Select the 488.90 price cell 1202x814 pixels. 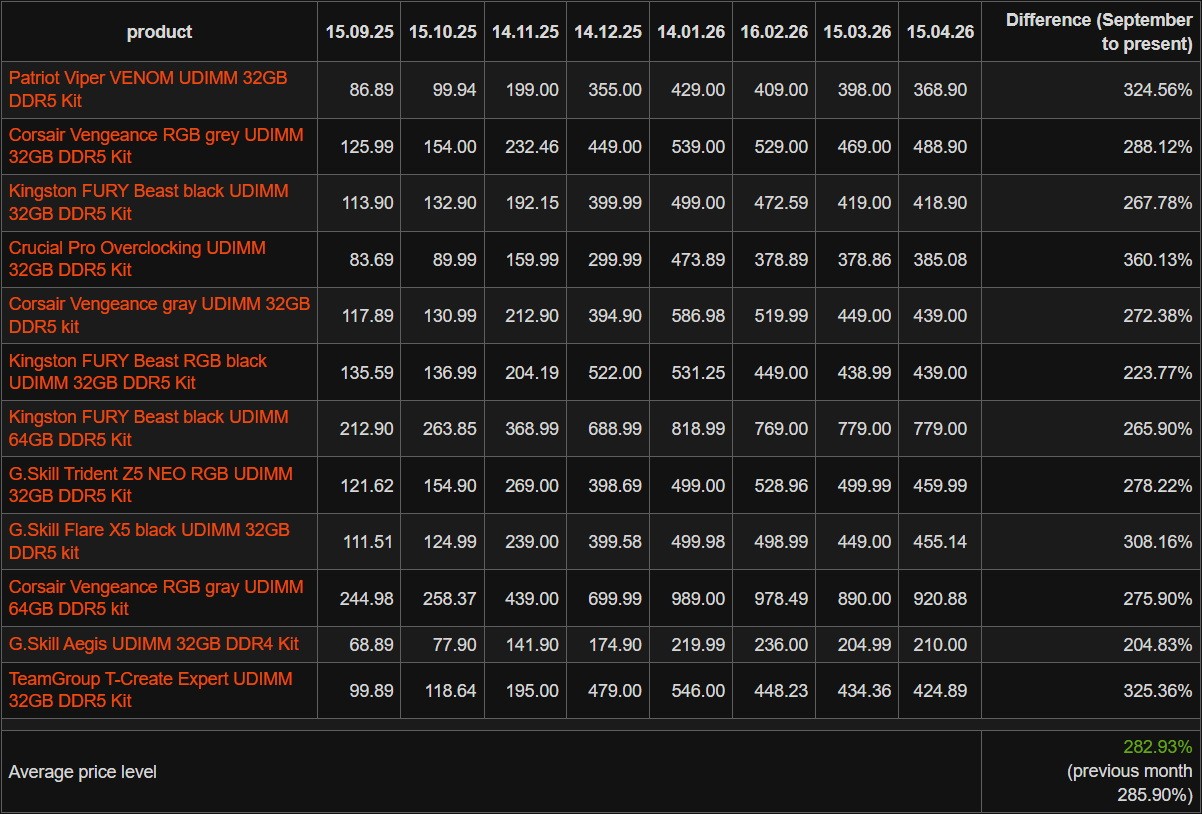(940, 146)
